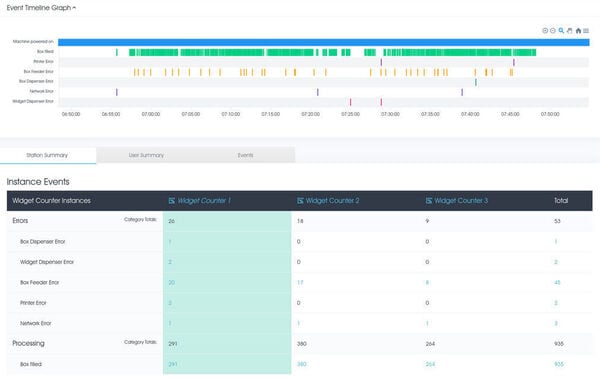Select the pan hand tool on the timeline
This screenshot has height=388, width=600.
[569, 31]
